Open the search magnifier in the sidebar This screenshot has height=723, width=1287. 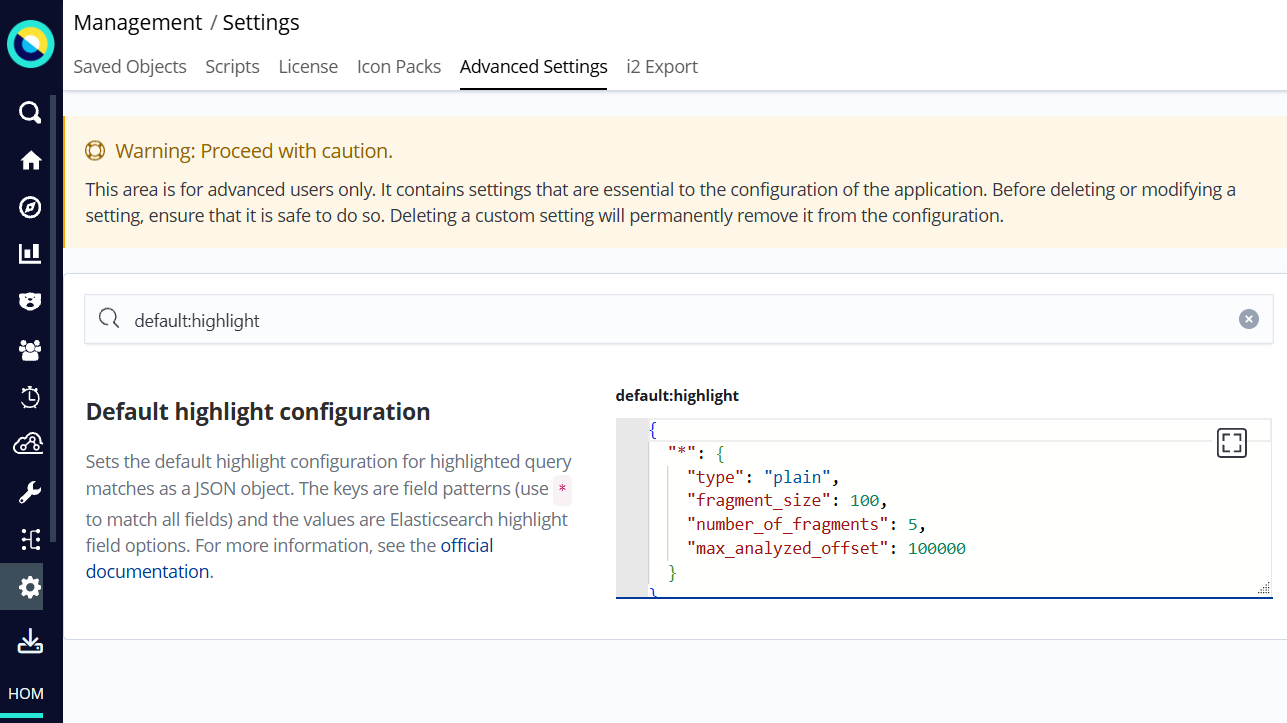(30, 112)
